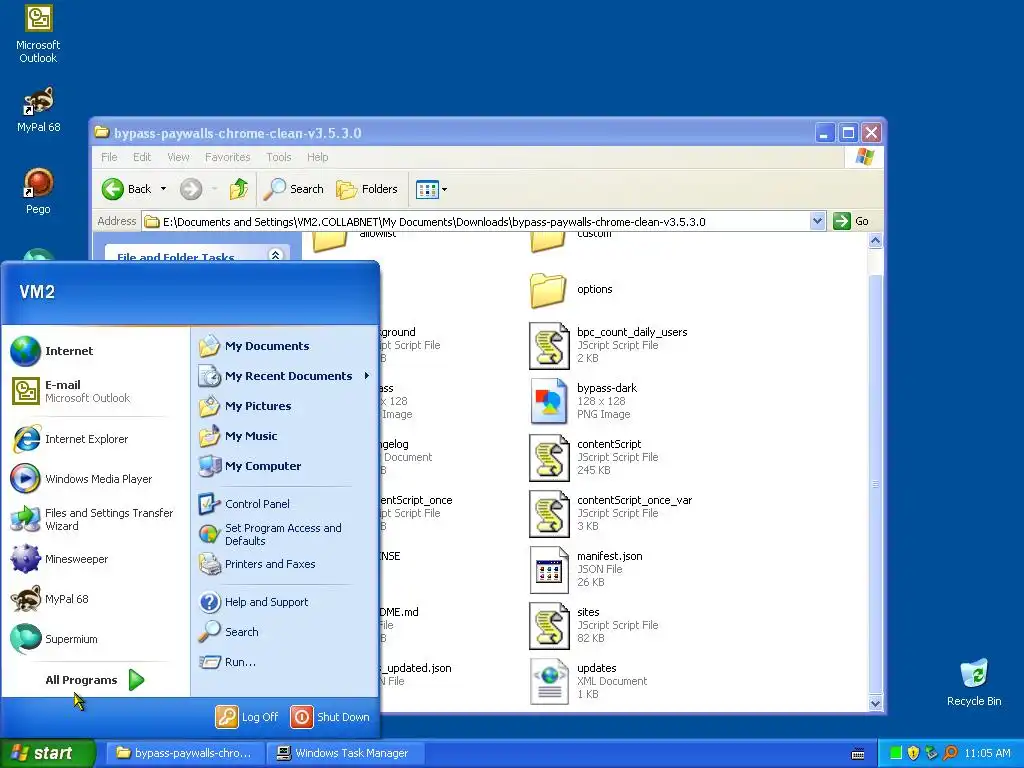Click Back arrow in Explorer toolbar
The height and width of the screenshot is (768, 1024).
tap(127, 189)
